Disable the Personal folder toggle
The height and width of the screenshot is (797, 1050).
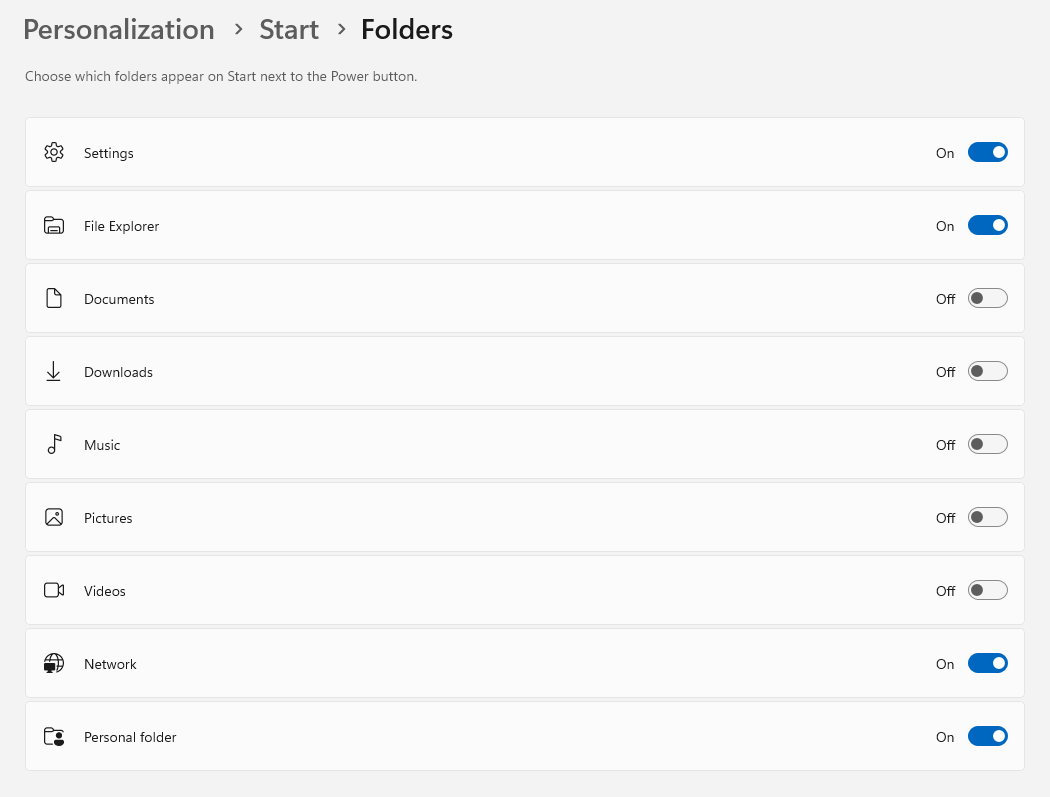point(987,736)
